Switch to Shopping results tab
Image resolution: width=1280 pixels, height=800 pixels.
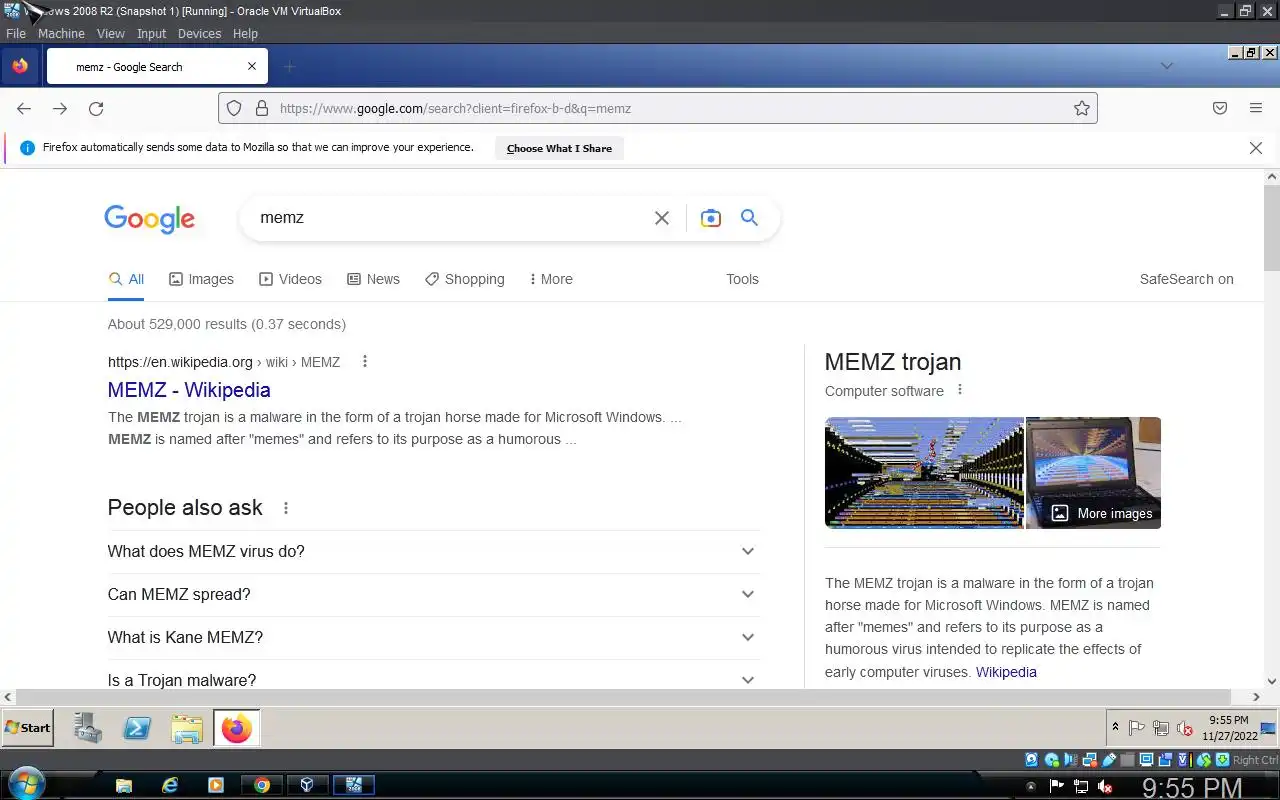[x=464, y=279]
